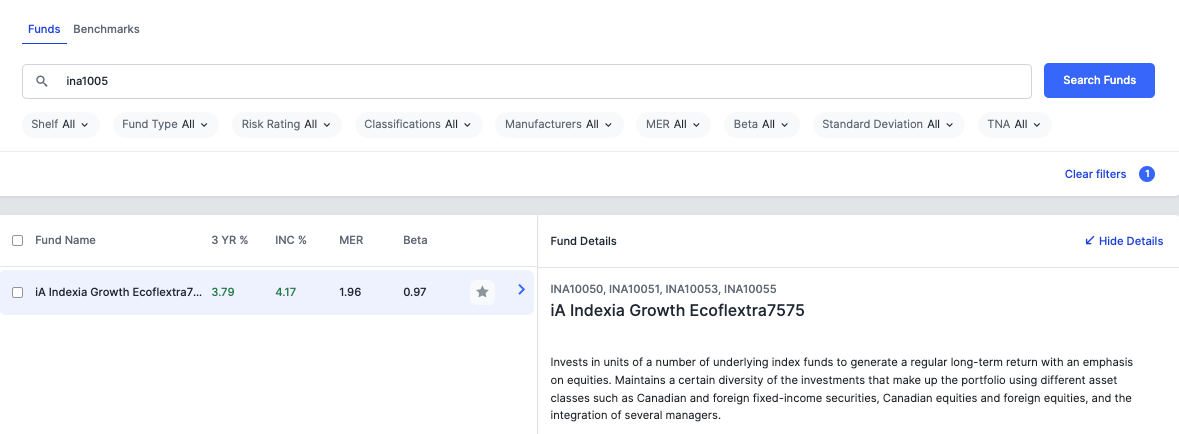1179x434 pixels.
Task: Click the 0.97 Beta value
Action: pos(415,293)
